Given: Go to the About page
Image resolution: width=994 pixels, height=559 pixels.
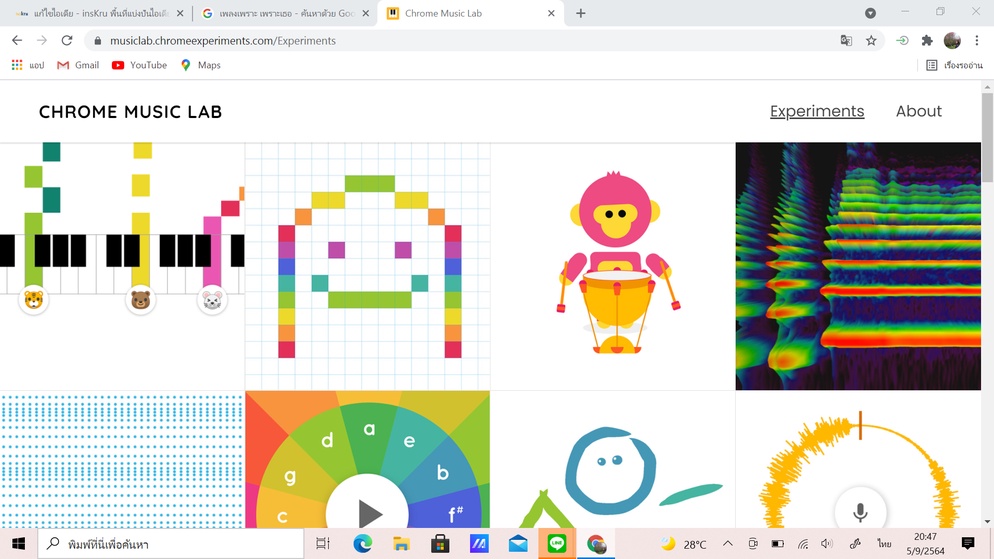Looking at the screenshot, I should pos(918,111).
